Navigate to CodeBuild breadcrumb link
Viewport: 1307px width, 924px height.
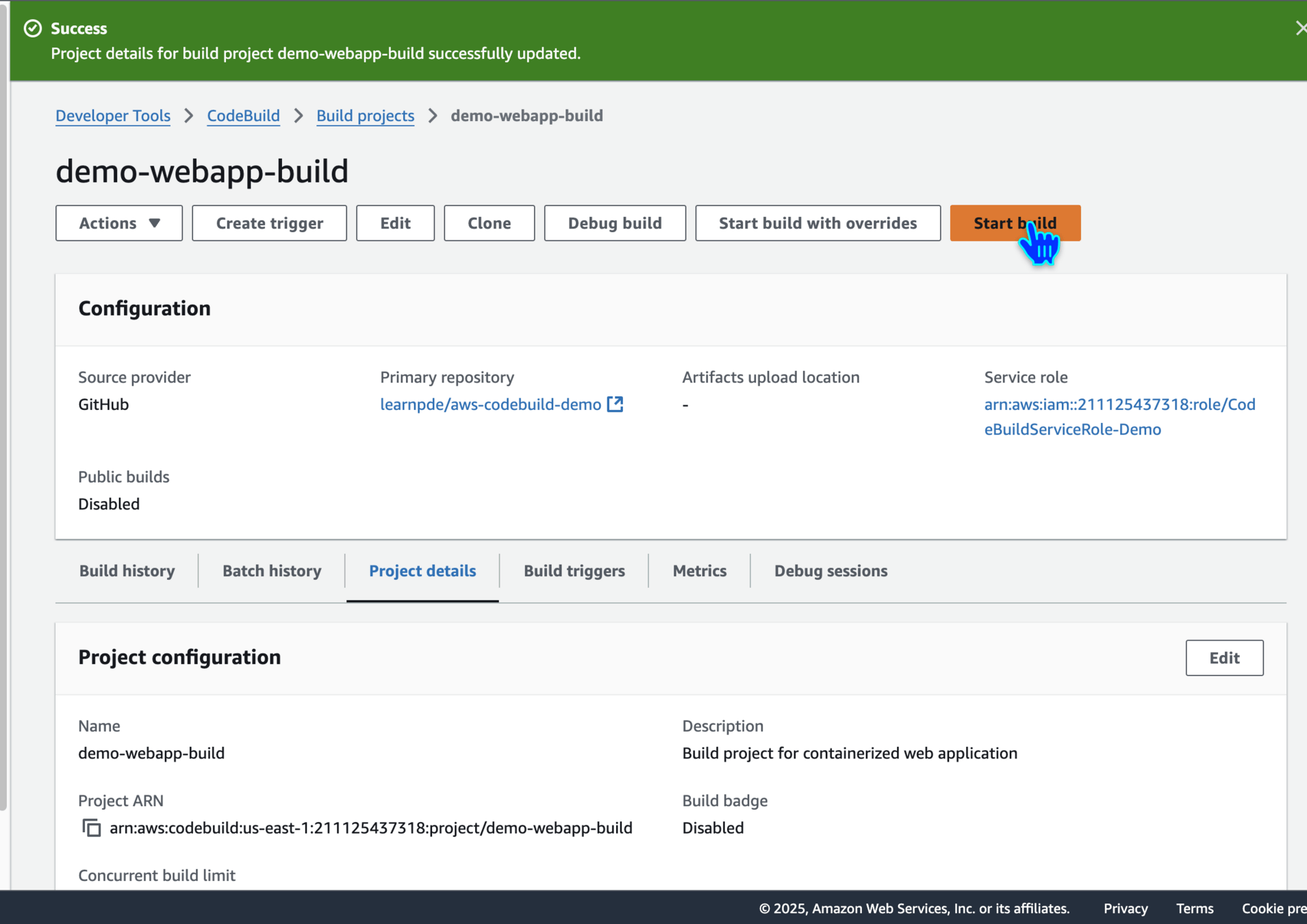pos(243,116)
